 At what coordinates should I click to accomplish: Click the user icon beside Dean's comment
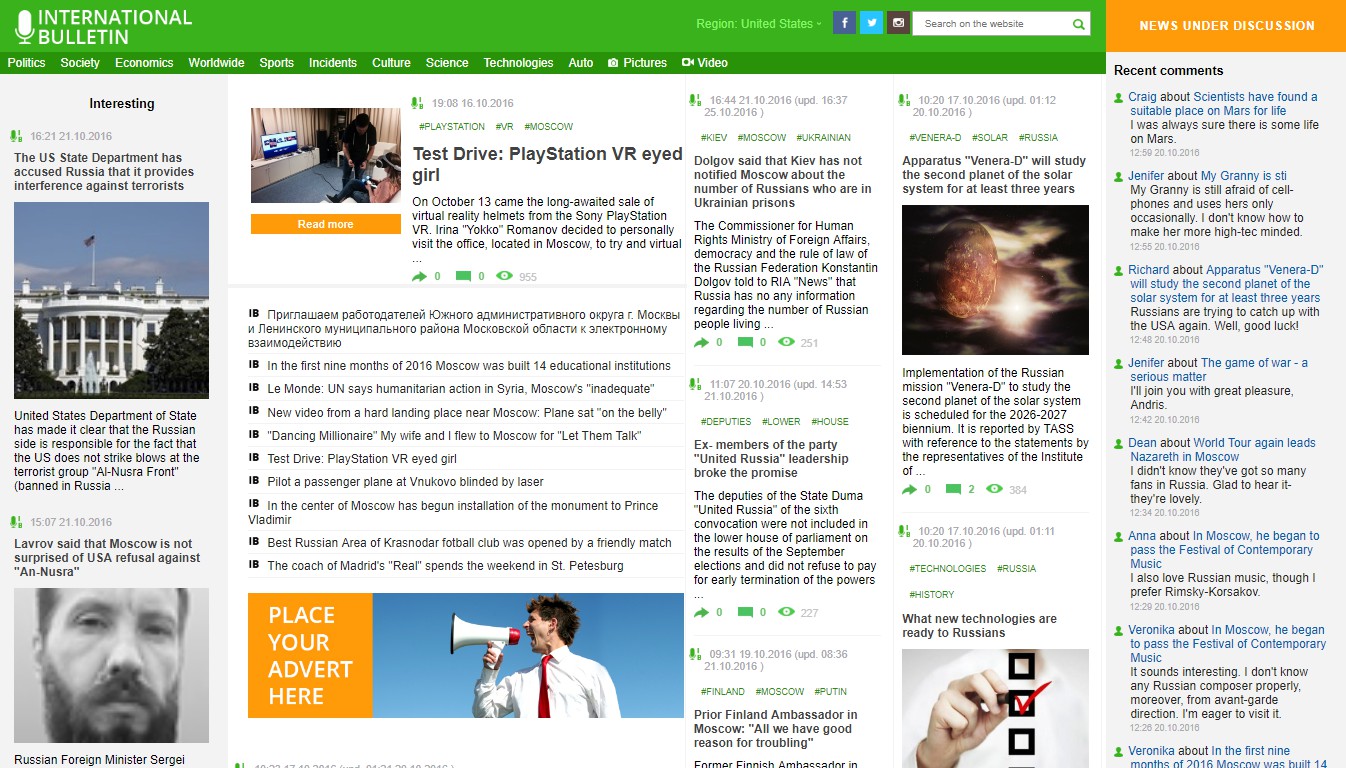pyautogui.click(x=1119, y=443)
